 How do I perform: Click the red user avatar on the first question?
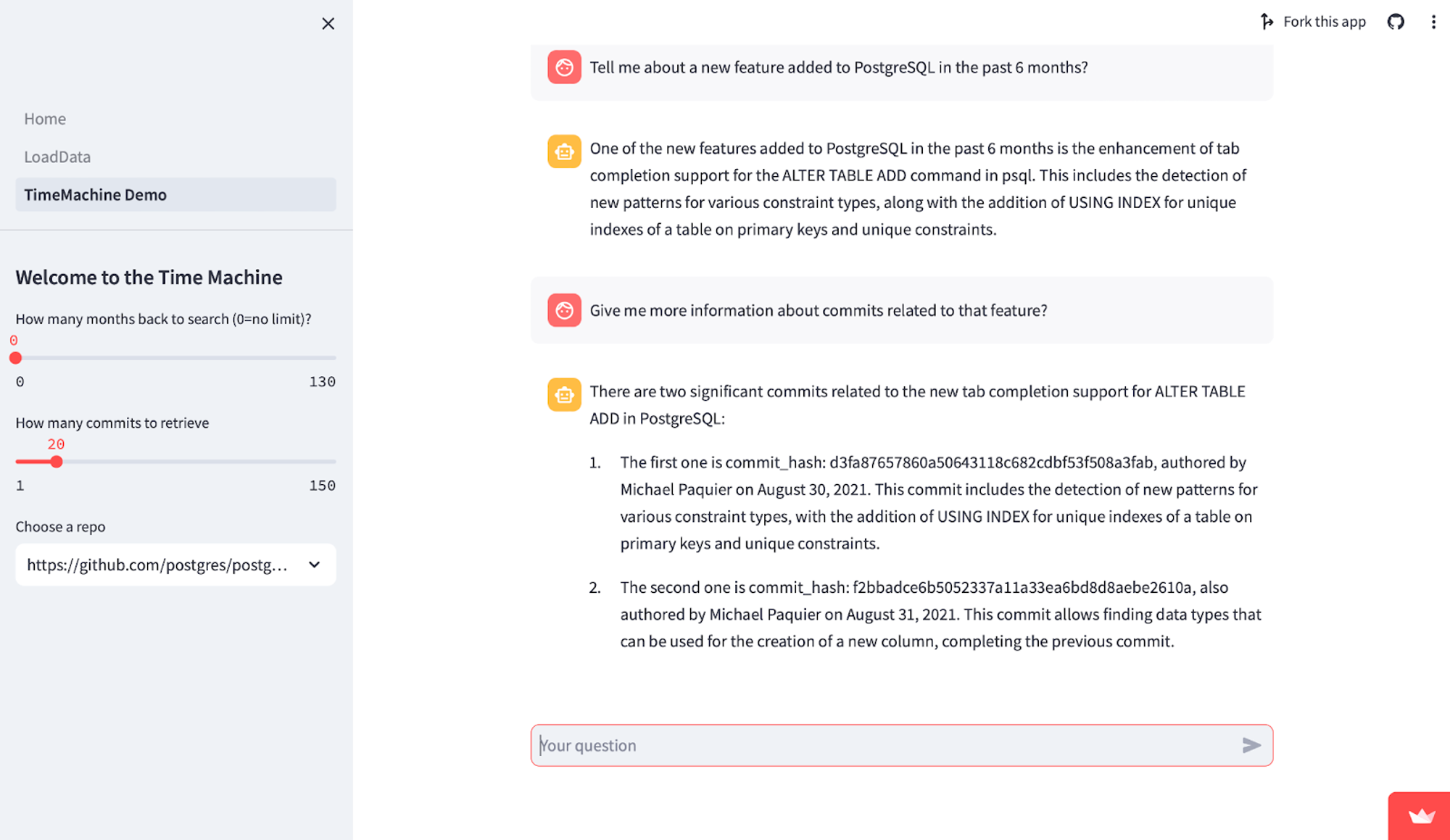click(x=564, y=67)
